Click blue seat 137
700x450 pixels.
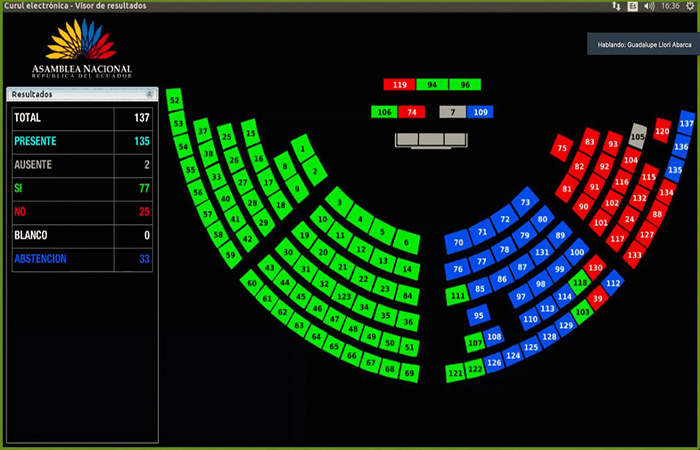pyautogui.click(x=687, y=123)
